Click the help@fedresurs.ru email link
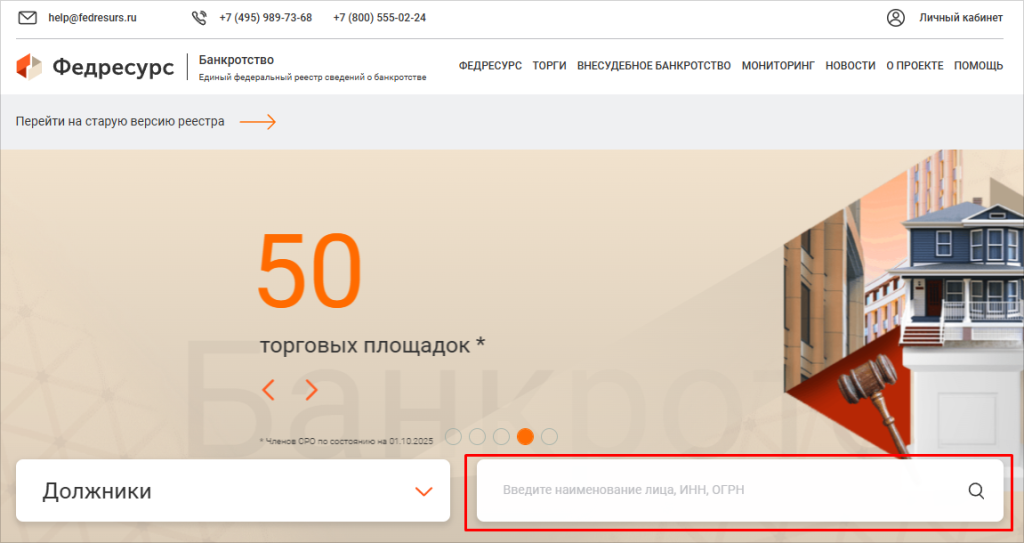Image resolution: width=1024 pixels, height=543 pixels. coord(92,18)
